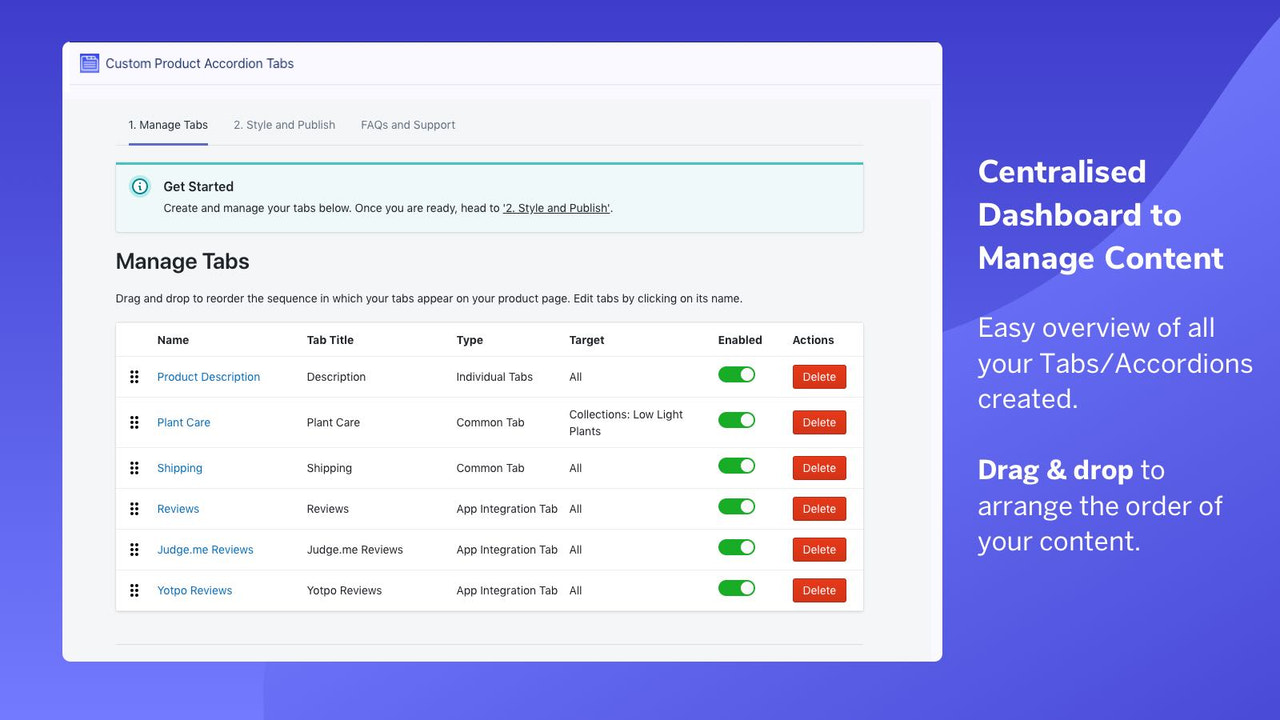This screenshot has width=1280, height=720.
Task: Click the drag handle beside Reviews
Action: coord(134,508)
